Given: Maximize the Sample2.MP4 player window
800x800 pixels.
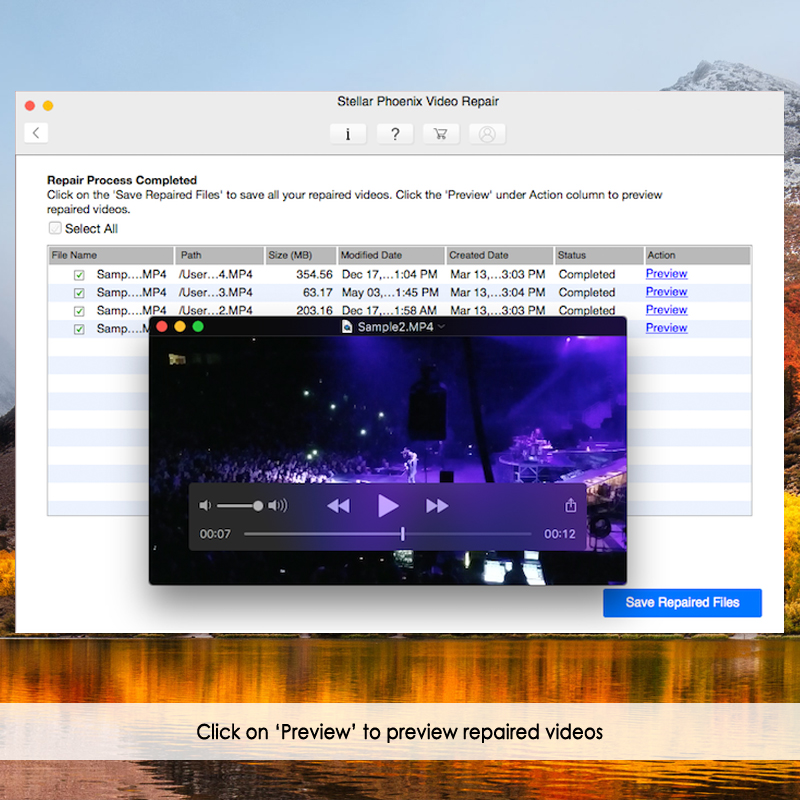Looking at the screenshot, I should pos(198,327).
